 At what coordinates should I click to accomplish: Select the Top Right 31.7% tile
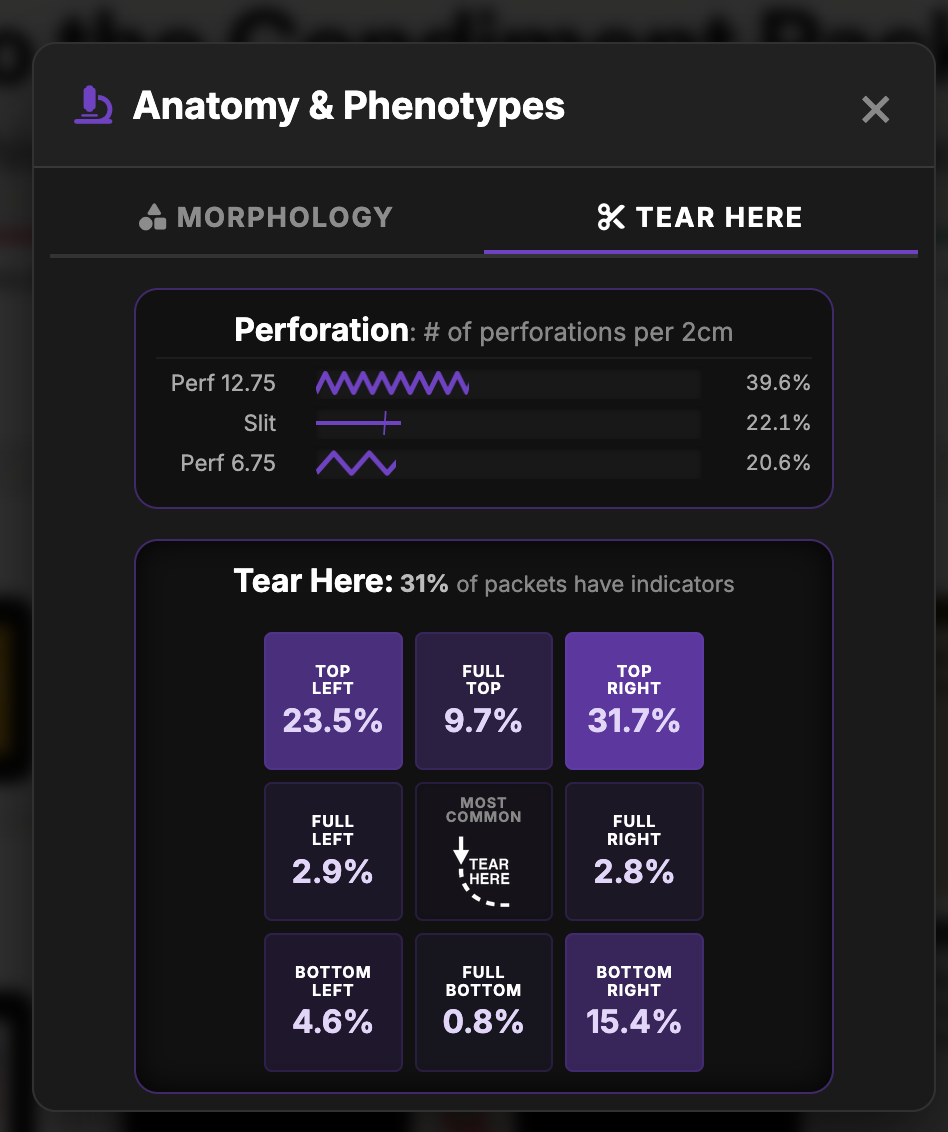point(634,701)
